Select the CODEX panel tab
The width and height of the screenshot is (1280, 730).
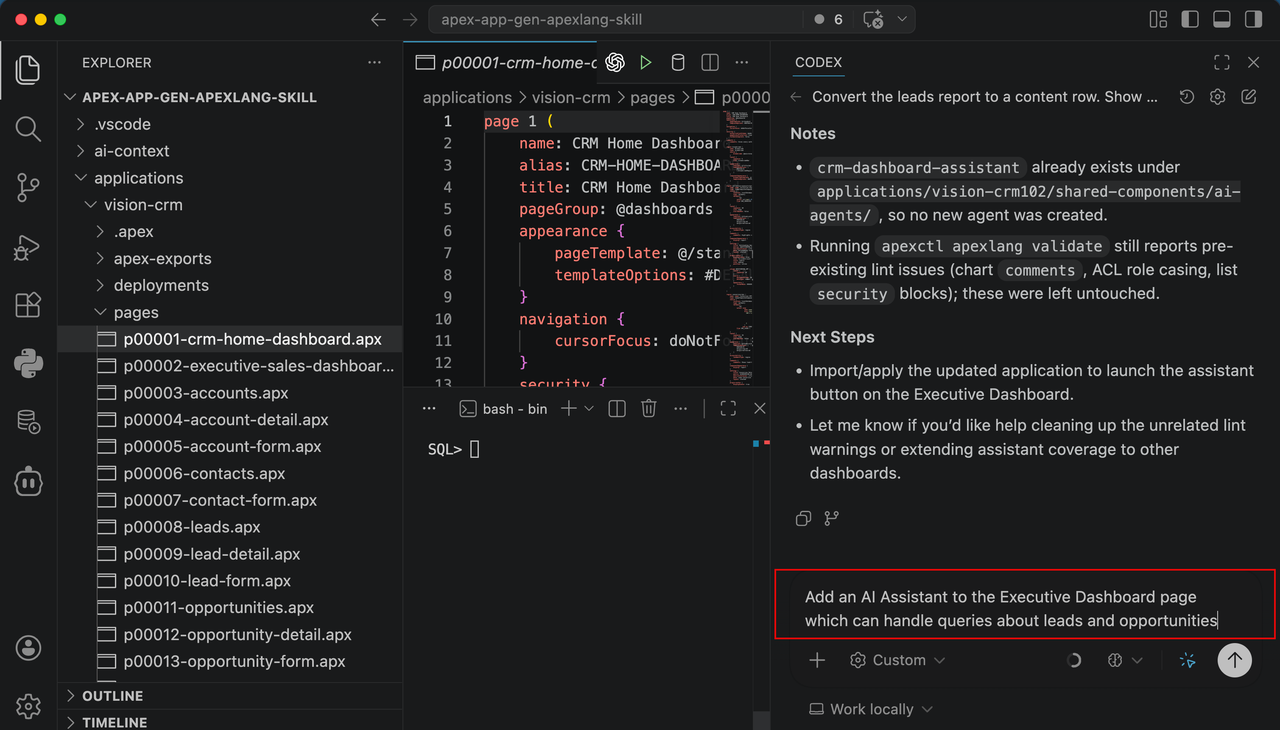pos(818,62)
